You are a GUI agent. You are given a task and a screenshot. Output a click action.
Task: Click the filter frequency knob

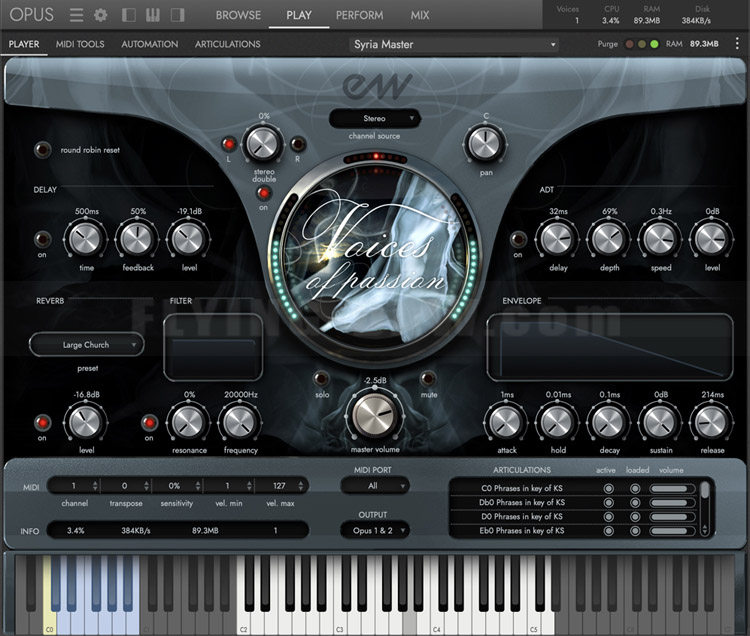coord(240,422)
